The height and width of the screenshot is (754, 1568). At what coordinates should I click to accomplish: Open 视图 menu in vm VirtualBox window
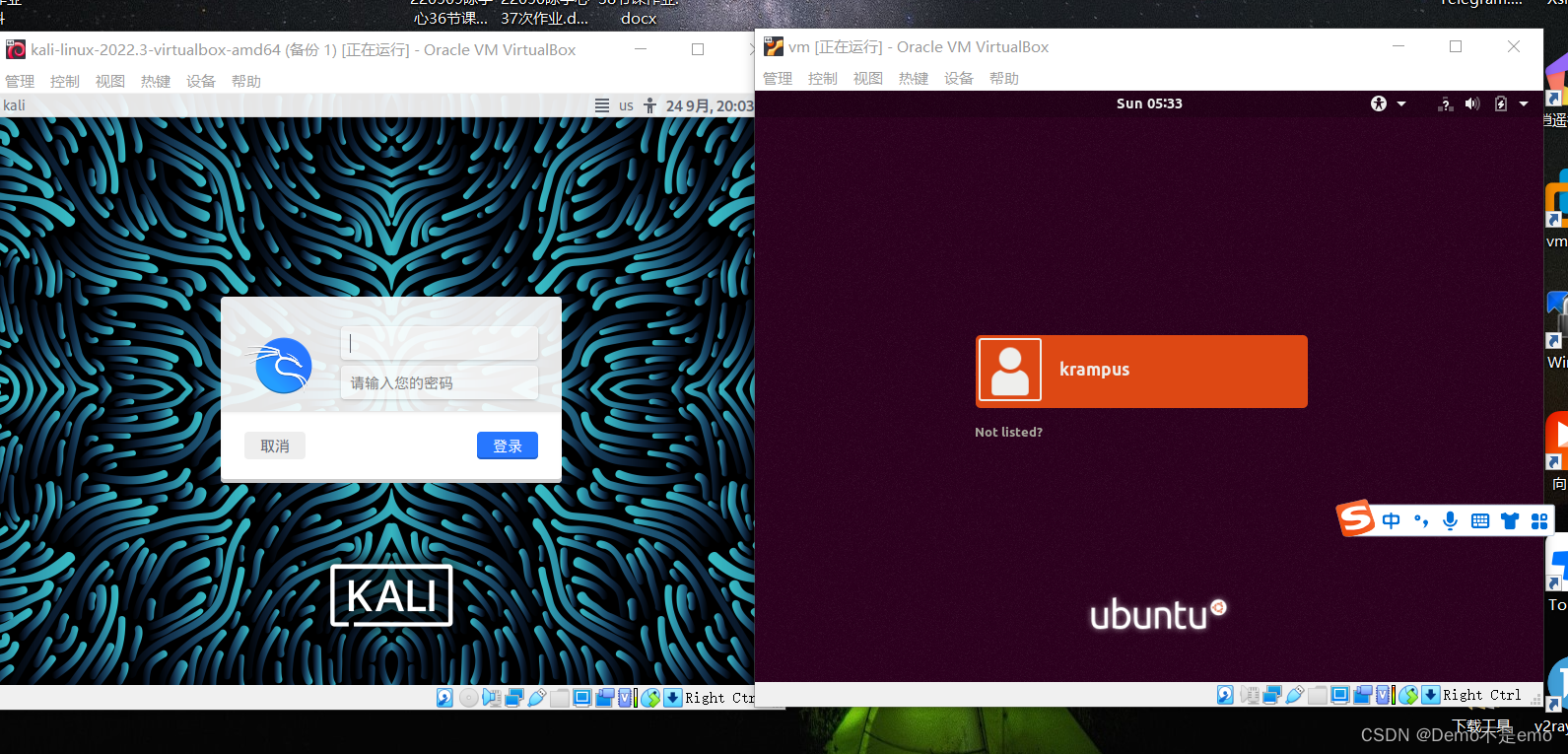coord(868,78)
